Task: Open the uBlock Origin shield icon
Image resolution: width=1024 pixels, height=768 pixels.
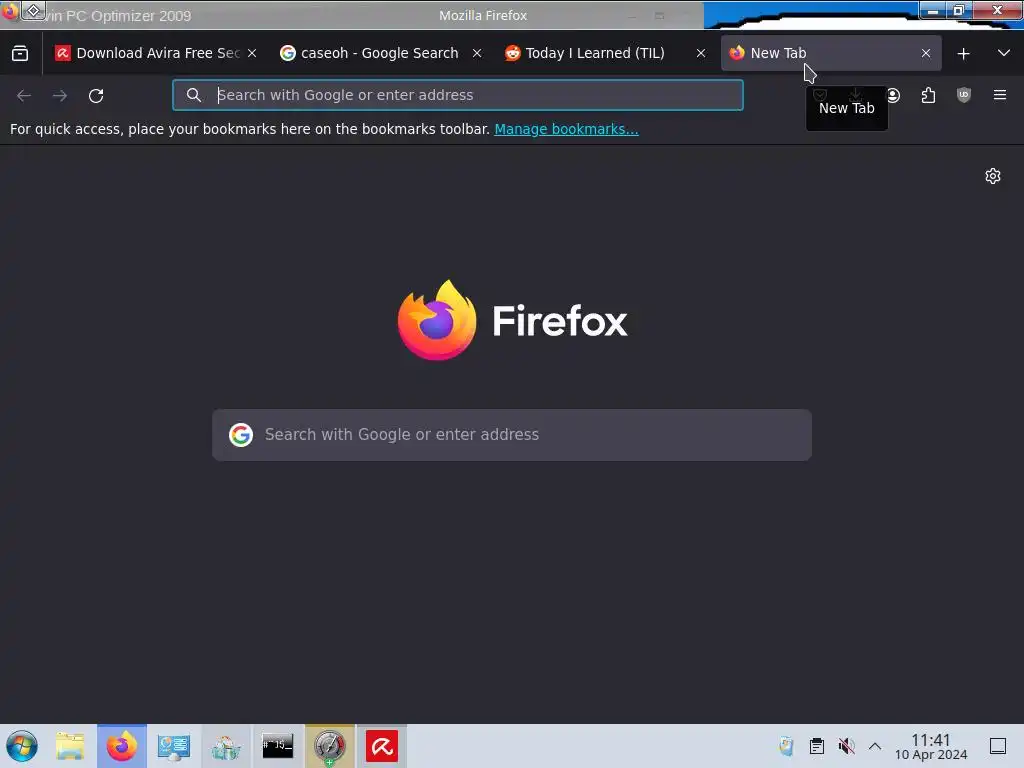Action: 963,95
